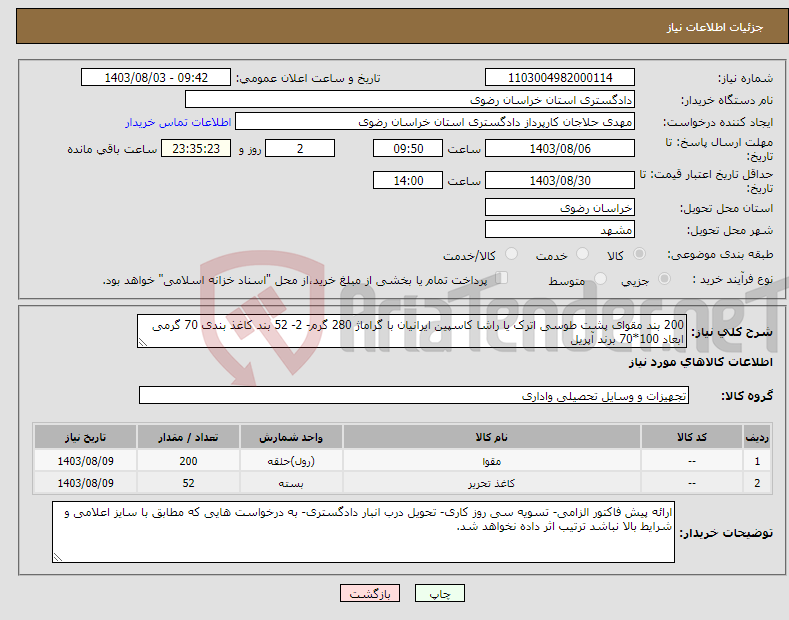Click the delivery province خراسان رضوی field

click(560, 207)
